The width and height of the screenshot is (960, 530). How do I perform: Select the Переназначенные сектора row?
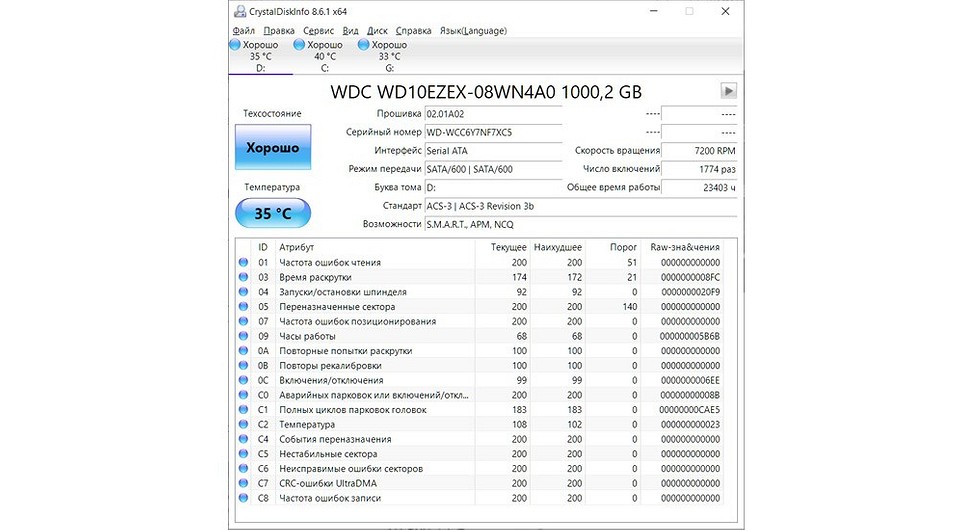pyautogui.click(x=479, y=306)
